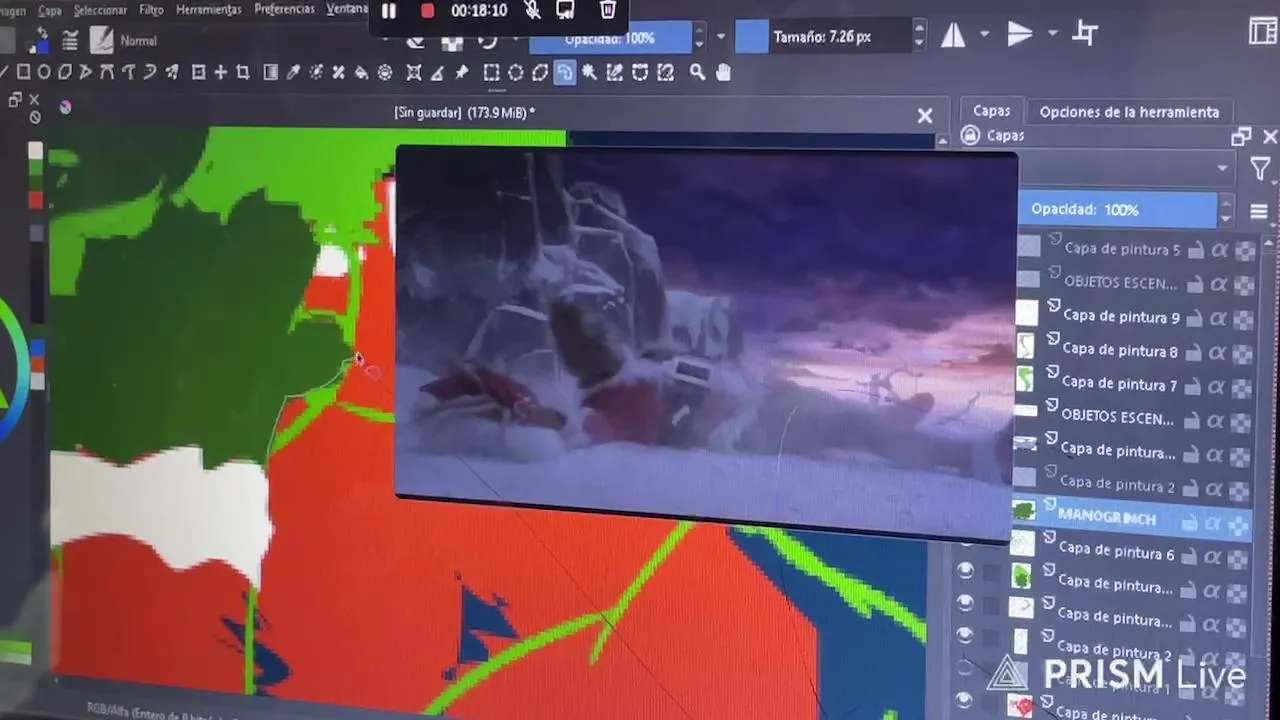Toggle vertical mirror painting

(1019, 35)
